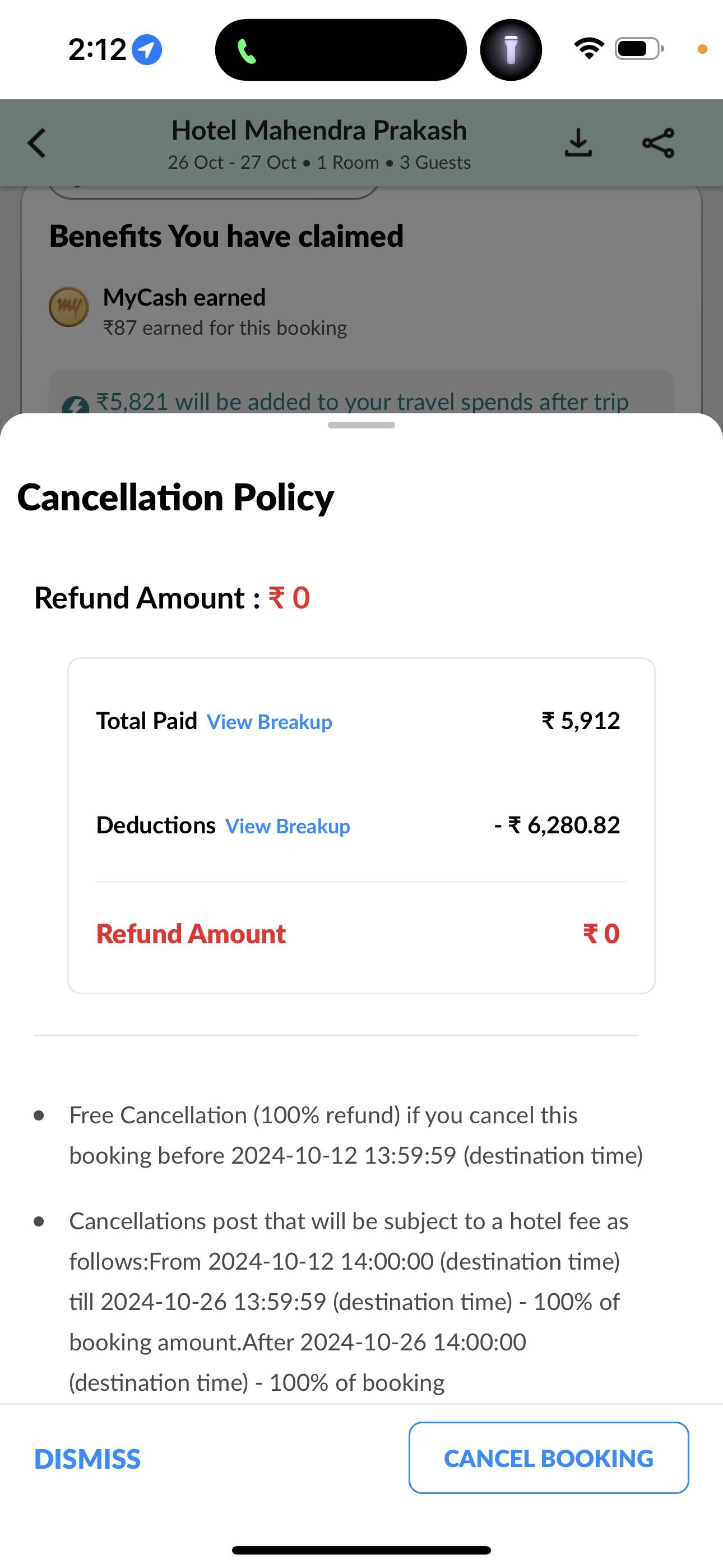This screenshot has height=1568, width=723.
Task: Tap the location arrow beside the time
Action: pyautogui.click(x=147, y=50)
